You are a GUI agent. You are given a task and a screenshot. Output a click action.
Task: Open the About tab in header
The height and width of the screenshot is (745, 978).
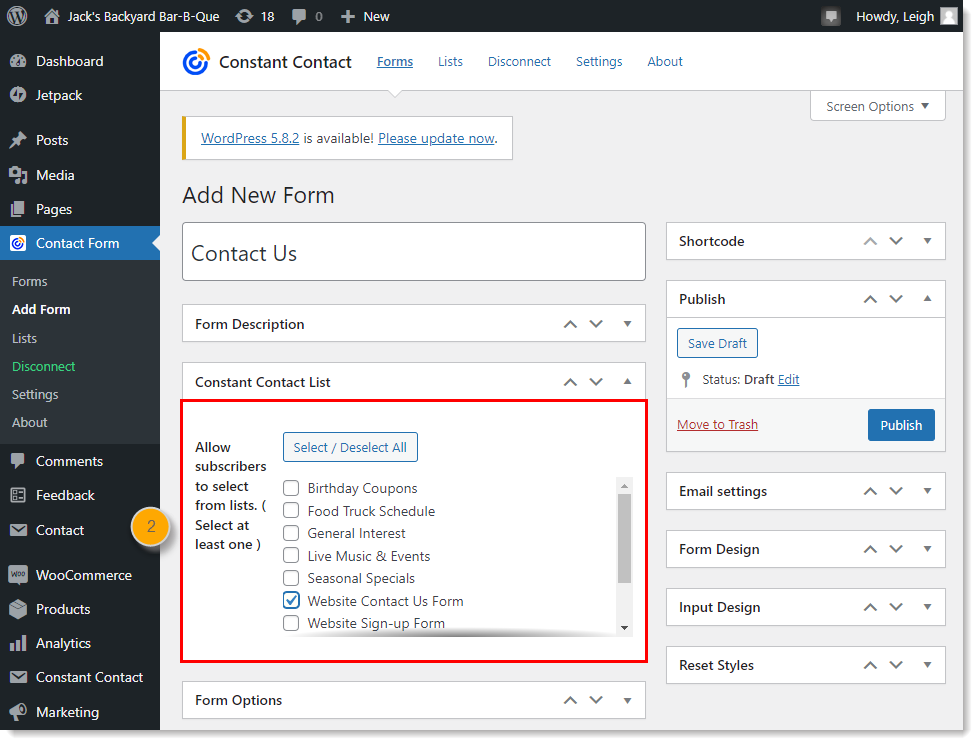pos(665,61)
